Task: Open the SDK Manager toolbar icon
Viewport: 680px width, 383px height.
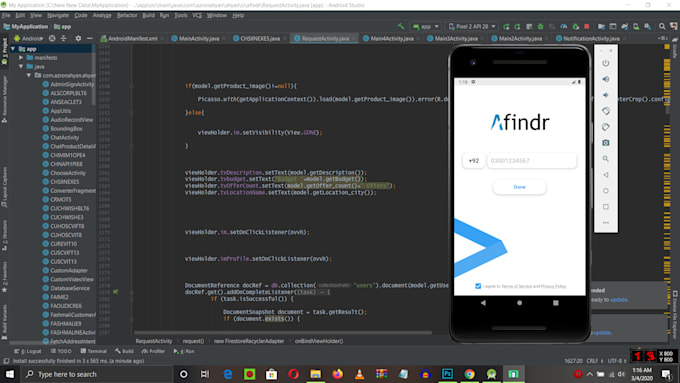Action: pyautogui.click(x=647, y=26)
